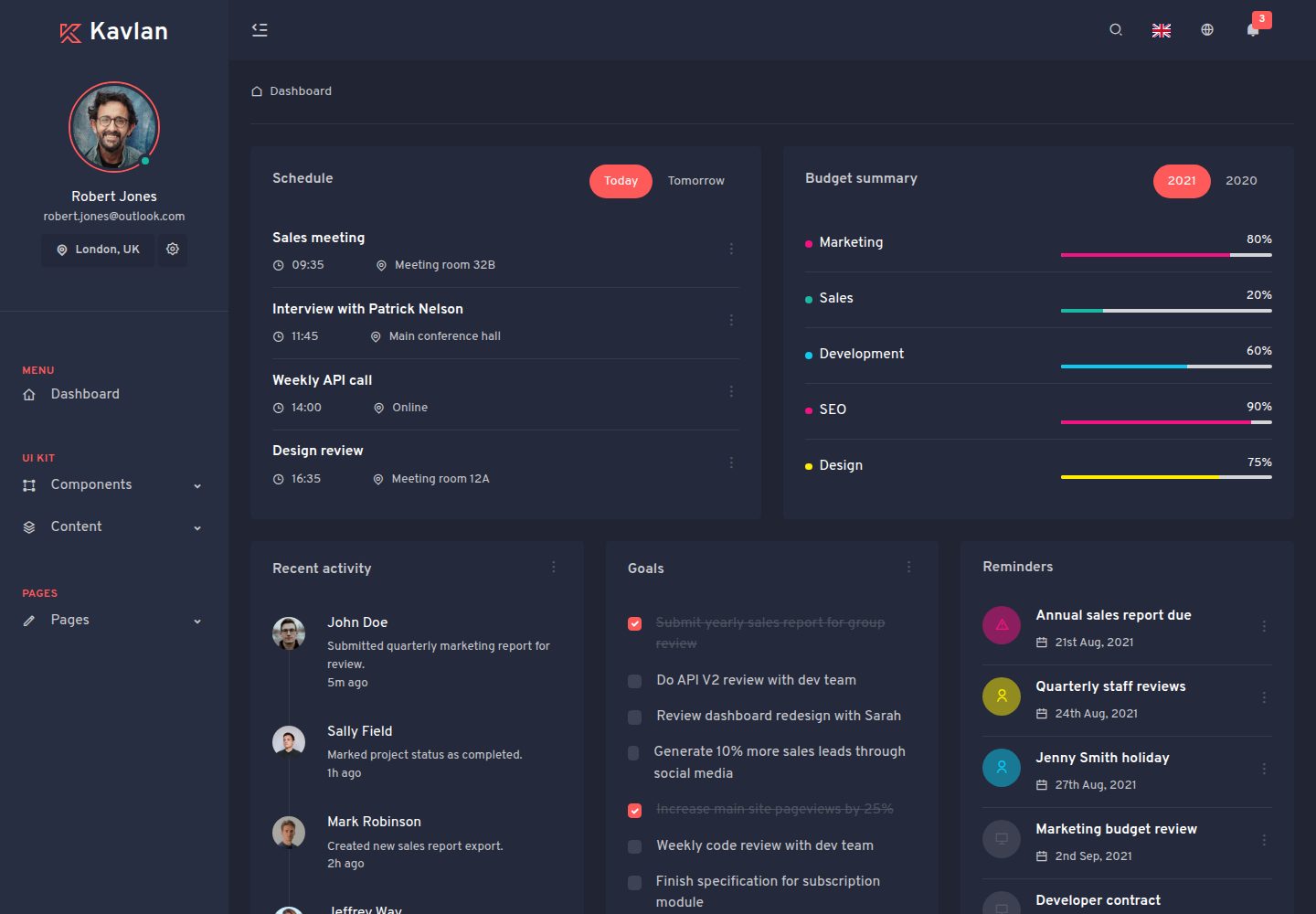Select the Today schedule tab
The height and width of the screenshot is (914, 1316).
point(621,181)
